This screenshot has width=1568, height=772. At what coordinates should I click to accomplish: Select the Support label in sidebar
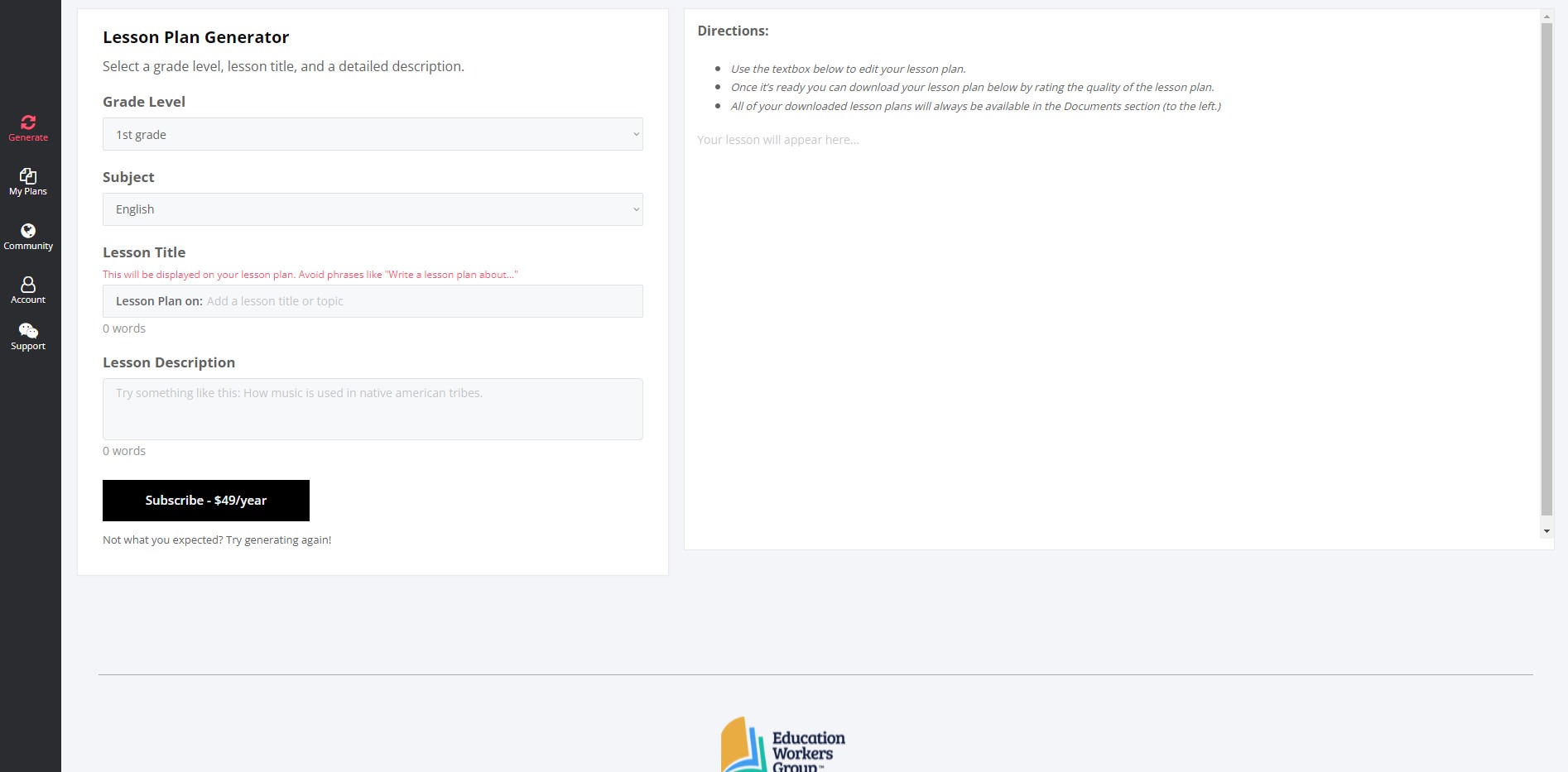pyautogui.click(x=28, y=346)
